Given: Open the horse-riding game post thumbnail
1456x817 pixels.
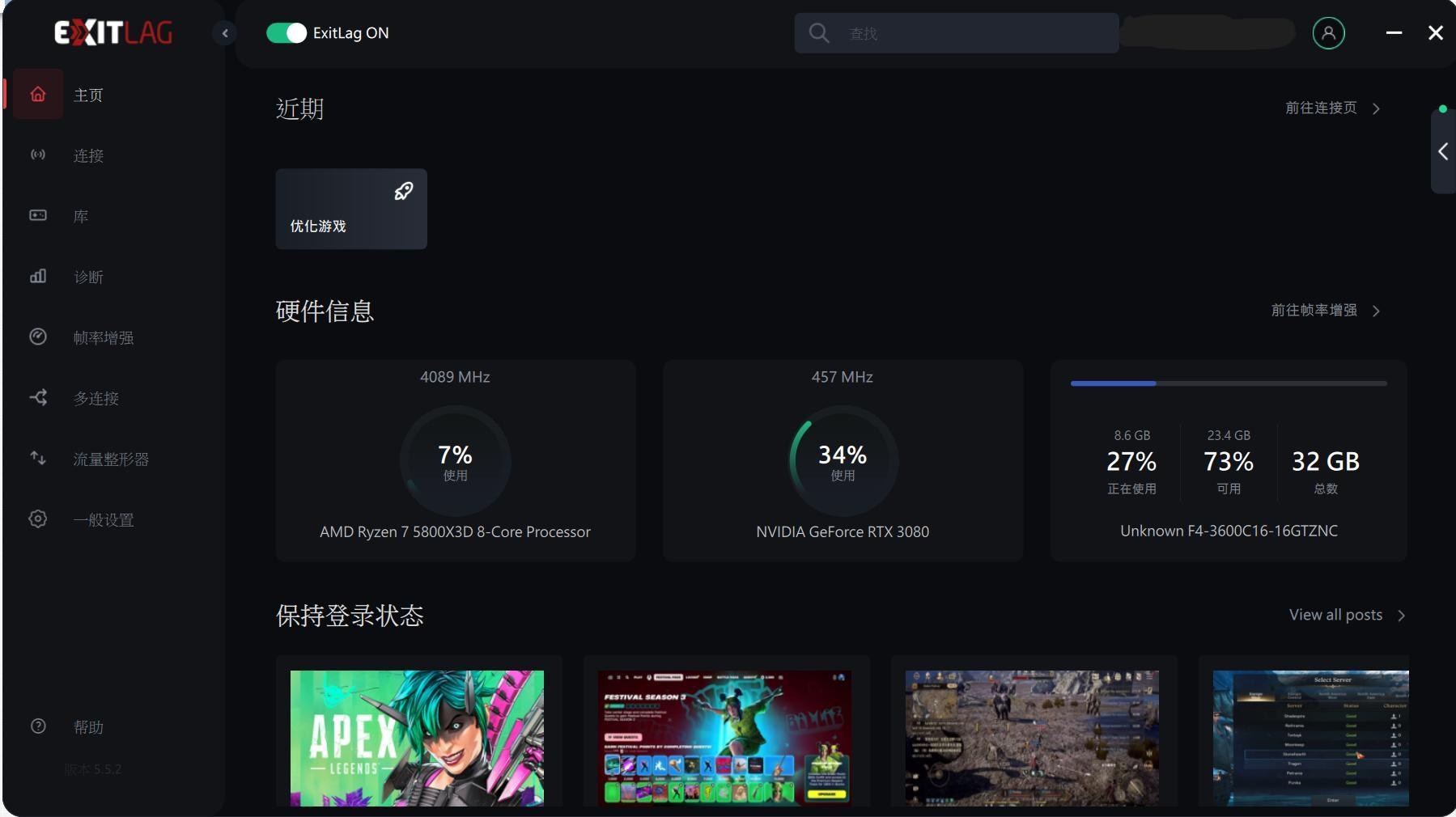Looking at the screenshot, I should click(x=1032, y=738).
